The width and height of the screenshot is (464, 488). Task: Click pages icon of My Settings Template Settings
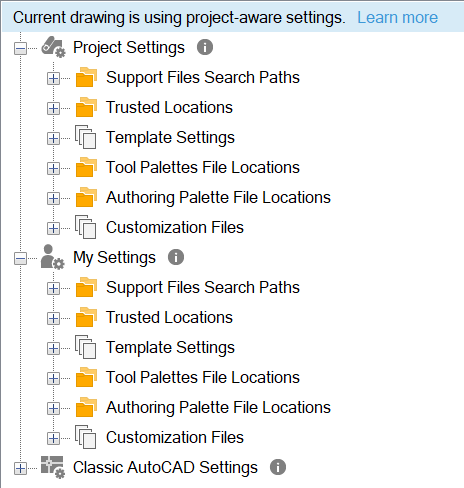pyautogui.click(x=86, y=347)
